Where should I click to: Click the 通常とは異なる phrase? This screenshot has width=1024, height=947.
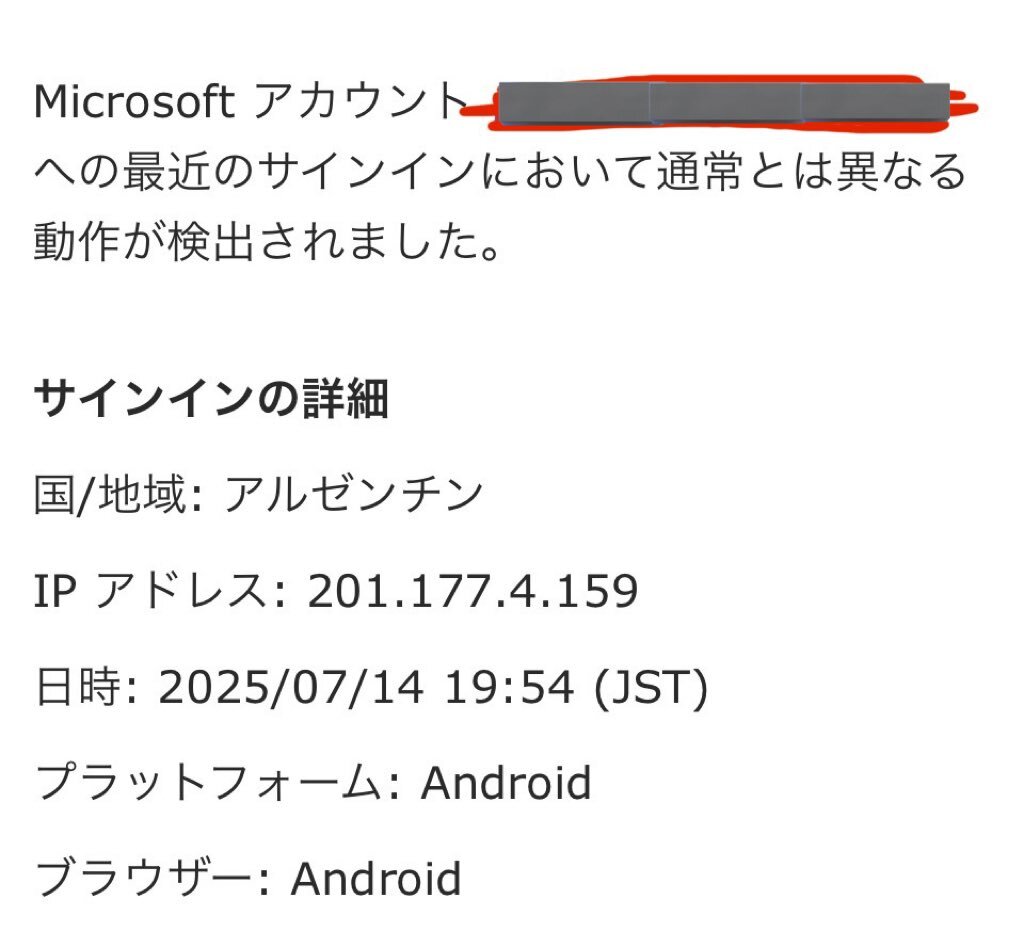(810, 172)
